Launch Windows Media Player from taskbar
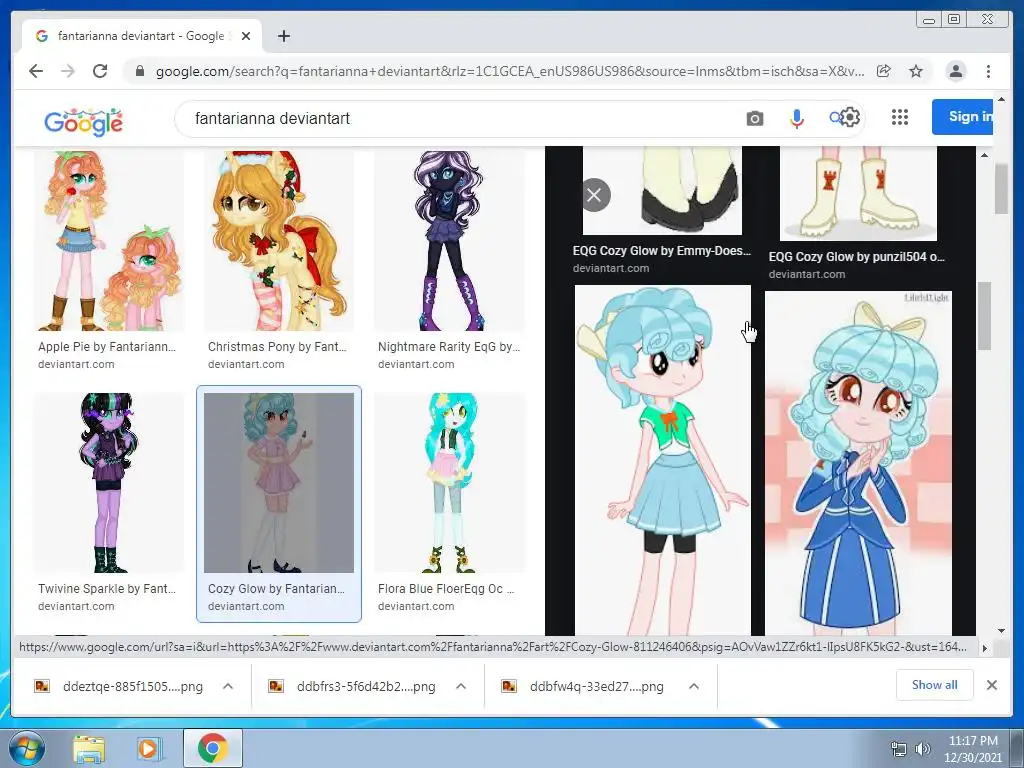The width and height of the screenshot is (1024, 768). (x=150, y=749)
